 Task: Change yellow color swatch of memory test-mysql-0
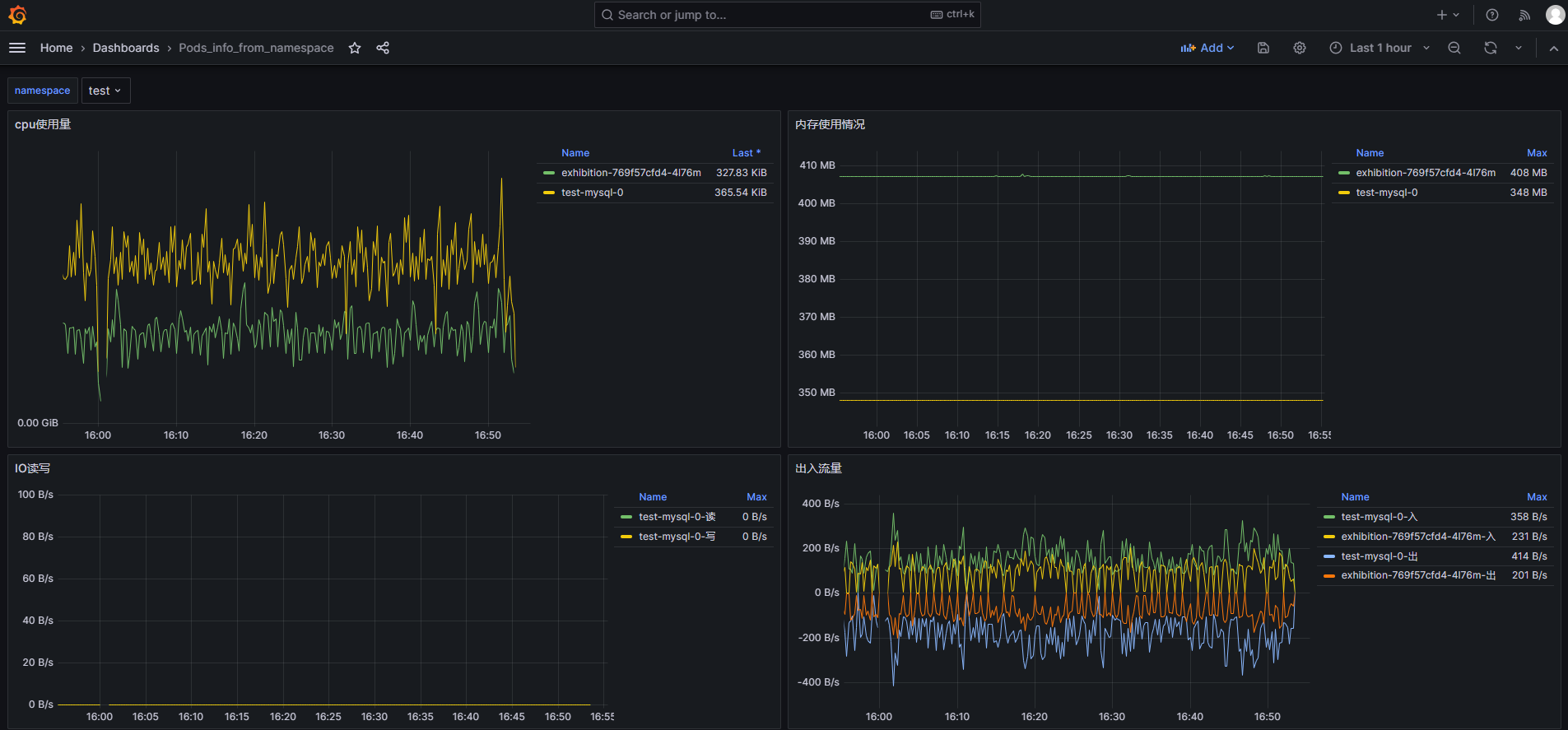pos(1344,193)
